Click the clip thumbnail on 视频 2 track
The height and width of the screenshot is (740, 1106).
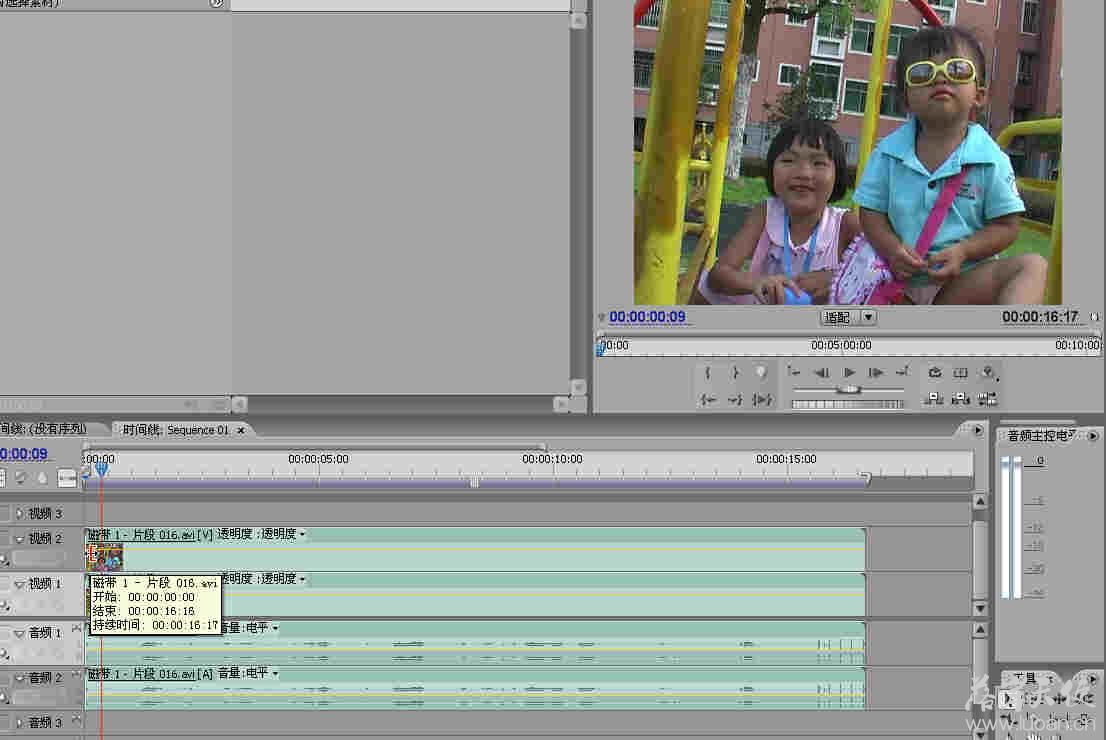(105, 557)
